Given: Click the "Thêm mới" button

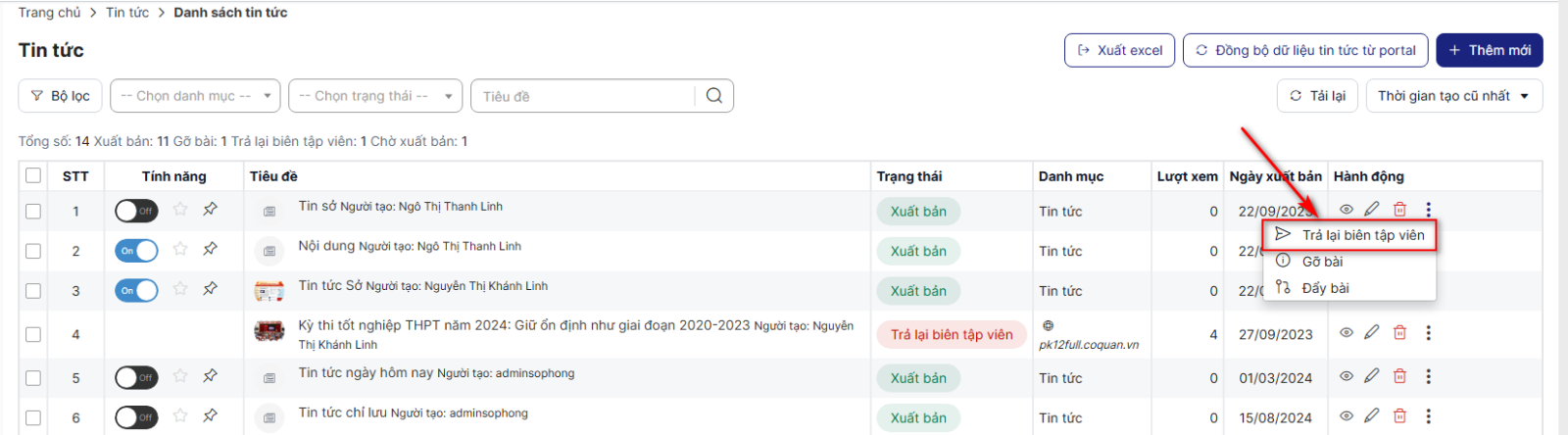Looking at the screenshot, I should (x=1489, y=50).
